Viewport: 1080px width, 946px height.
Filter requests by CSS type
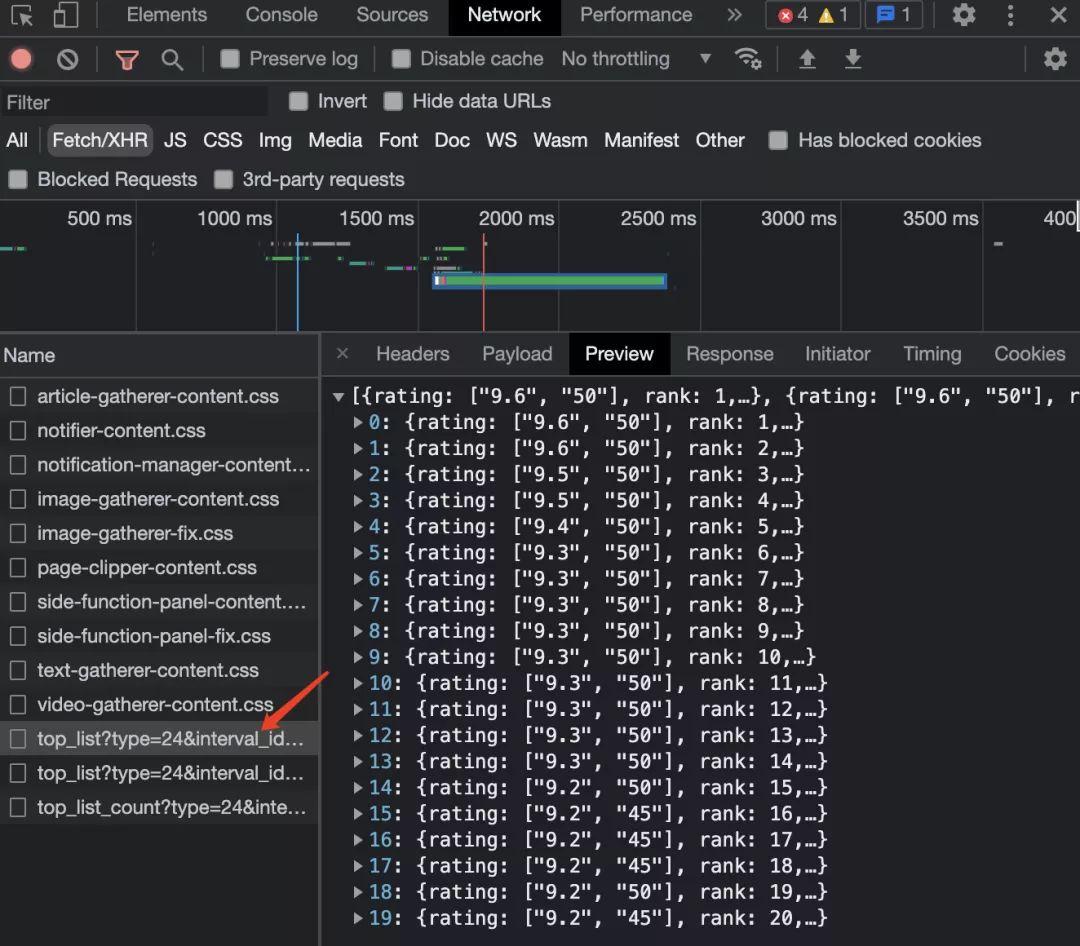(222, 141)
